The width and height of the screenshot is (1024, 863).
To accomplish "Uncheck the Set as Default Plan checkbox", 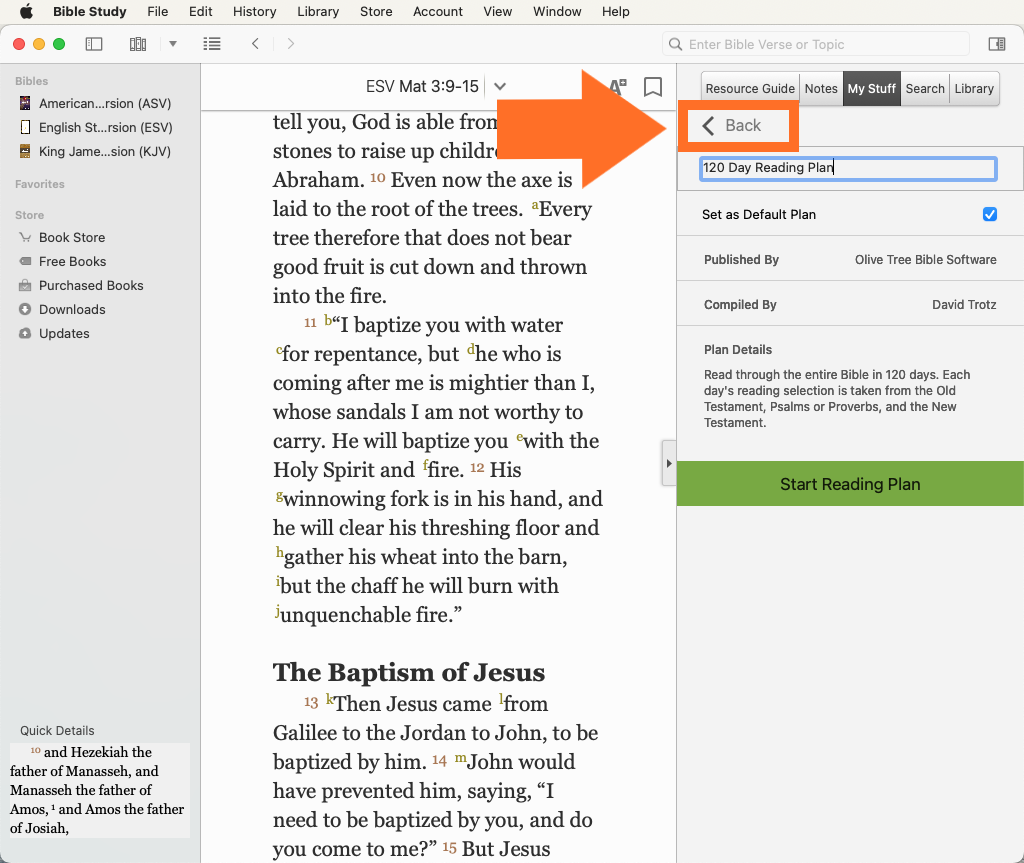I will coord(989,214).
